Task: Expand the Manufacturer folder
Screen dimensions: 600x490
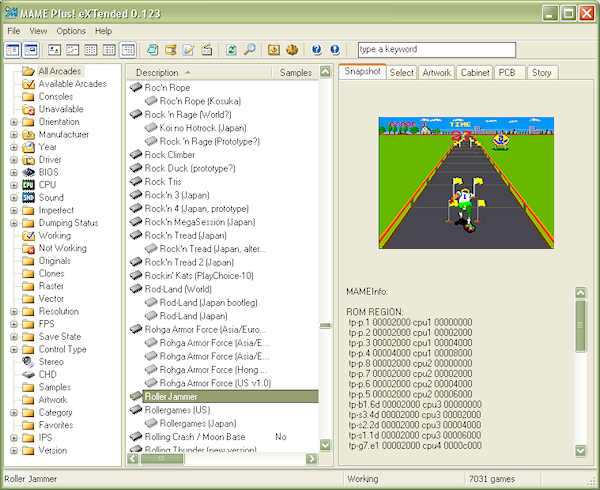Action: pos(14,135)
